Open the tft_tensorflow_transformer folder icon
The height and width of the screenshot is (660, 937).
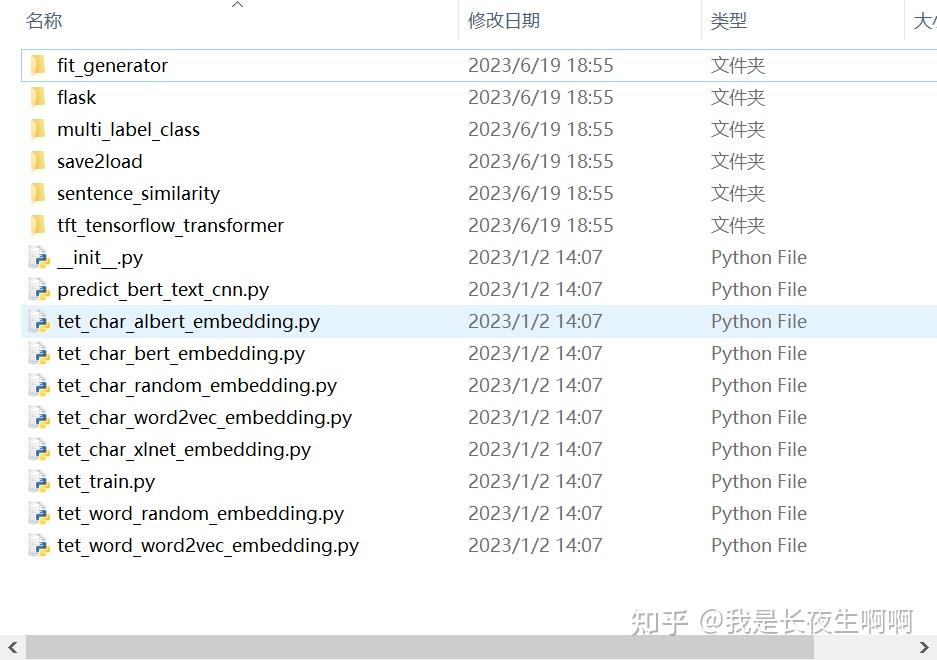(38, 225)
